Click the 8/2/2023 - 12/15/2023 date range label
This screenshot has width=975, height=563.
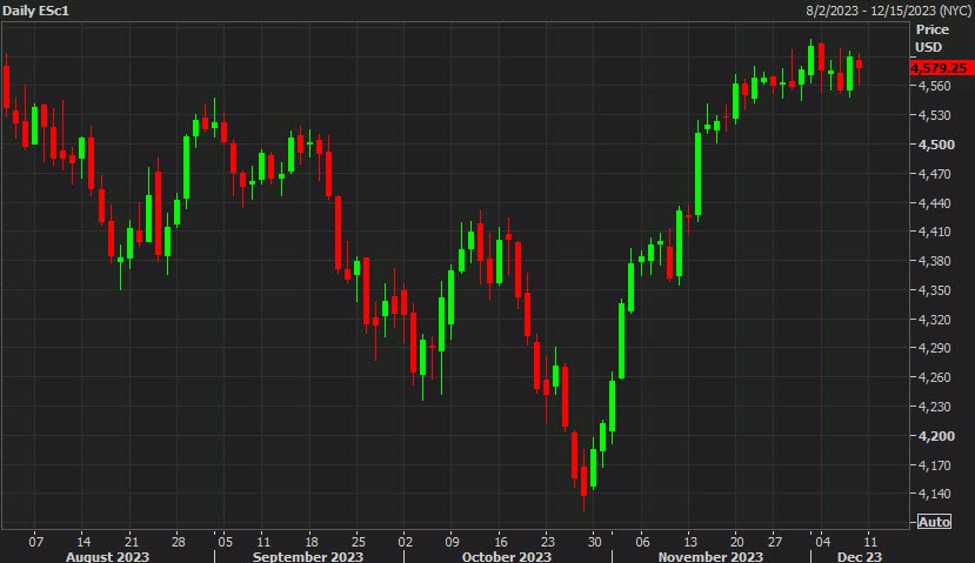889,11
